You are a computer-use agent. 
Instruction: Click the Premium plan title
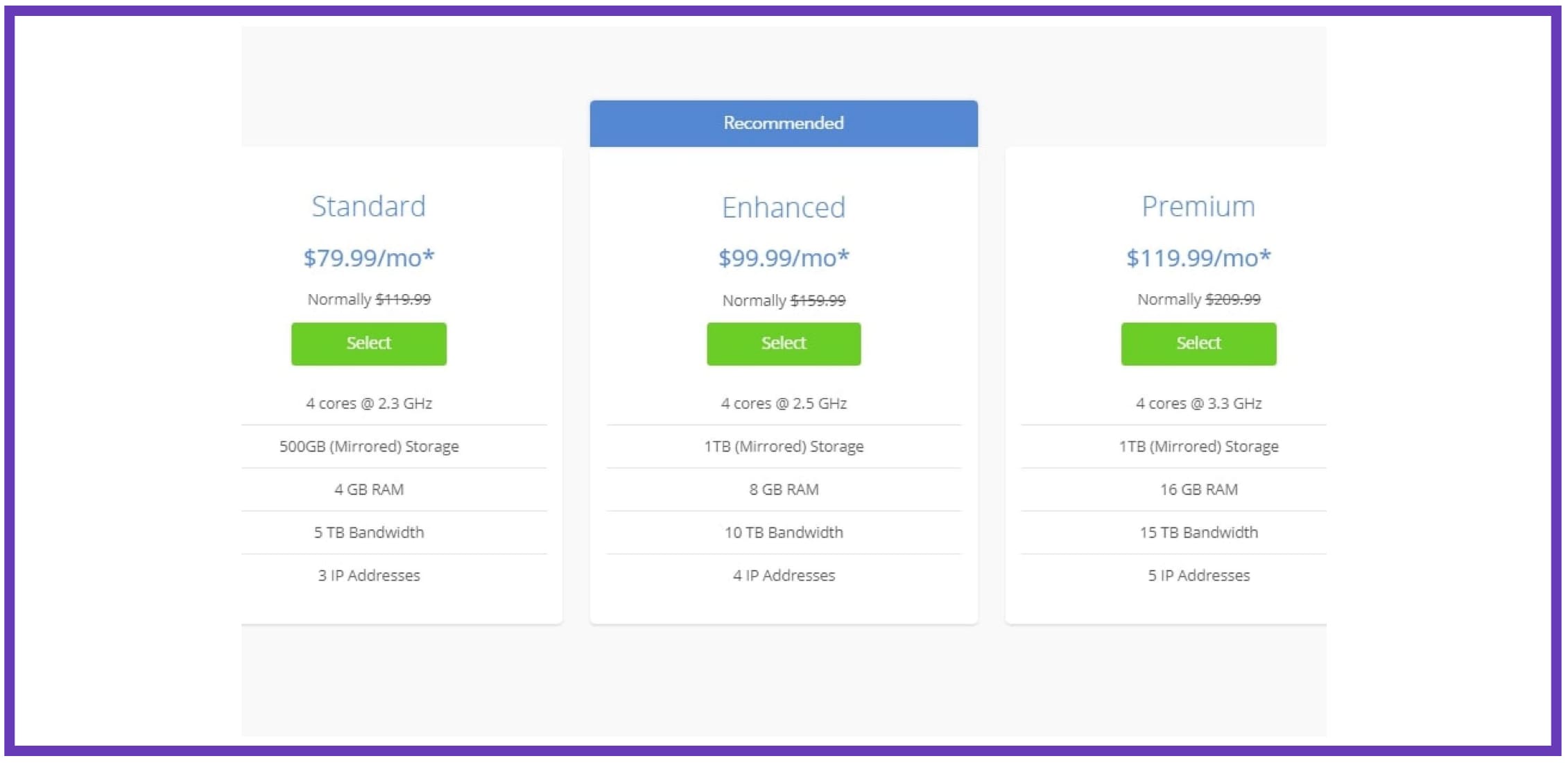tap(1198, 207)
